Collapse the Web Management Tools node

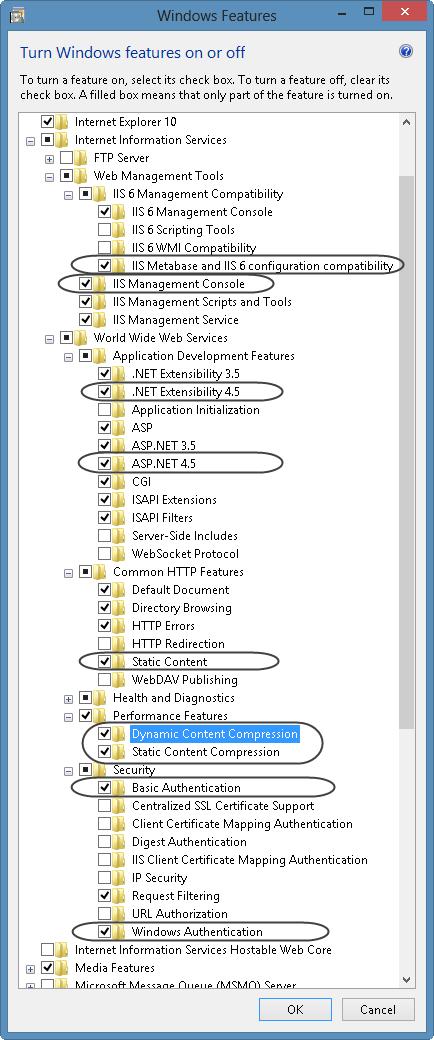(x=49, y=176)
